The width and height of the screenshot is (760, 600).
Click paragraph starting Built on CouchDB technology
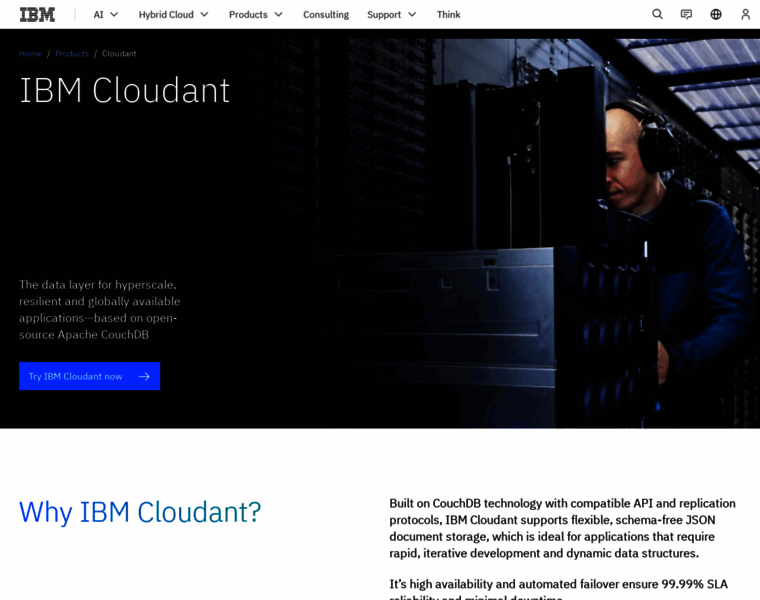[x=562, y=528]
